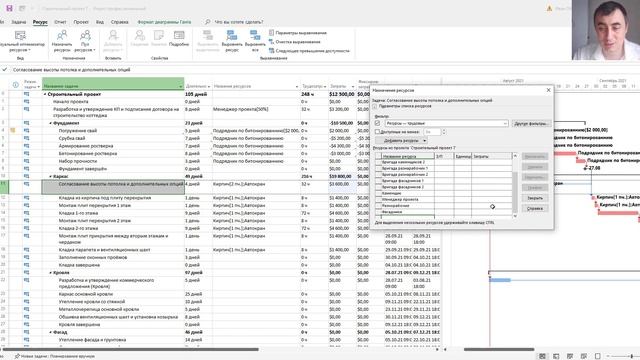
Task: Switch to Report view in status bar
Action: 598,356
